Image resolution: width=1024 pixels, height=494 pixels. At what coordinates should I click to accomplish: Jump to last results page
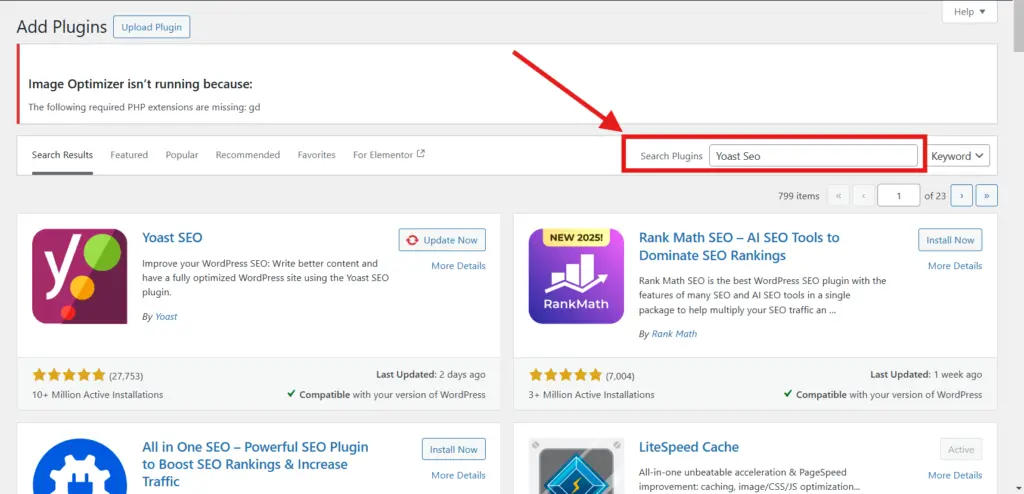pos(987,195)
